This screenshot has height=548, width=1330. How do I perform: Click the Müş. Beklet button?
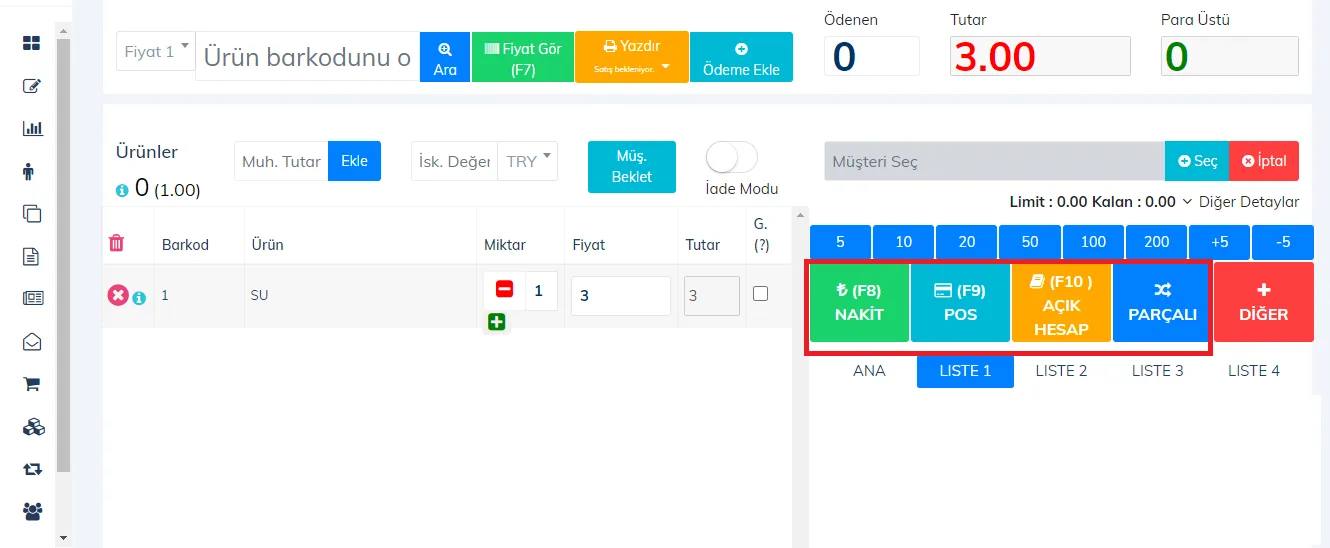pos(632,167)
